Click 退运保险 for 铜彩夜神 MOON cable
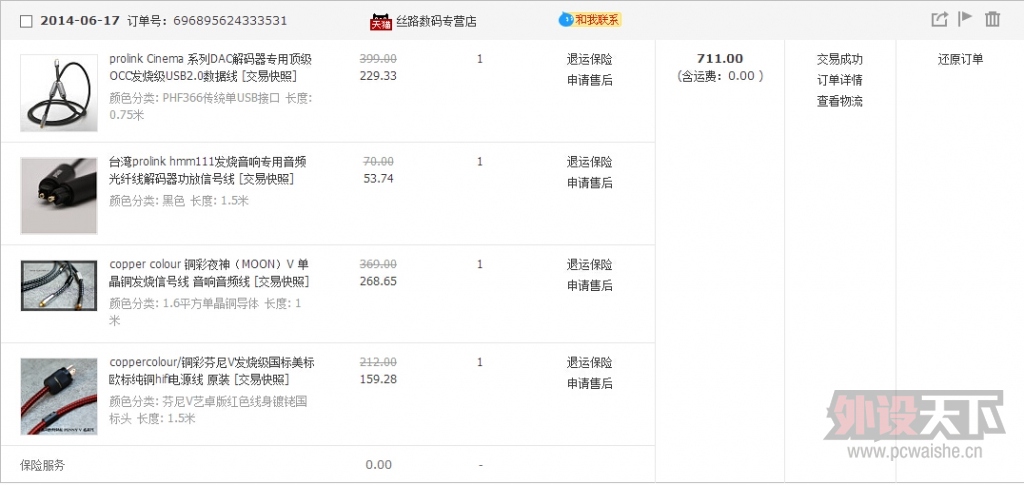This screenshot has width=1024, height=485. coord(590,264)
